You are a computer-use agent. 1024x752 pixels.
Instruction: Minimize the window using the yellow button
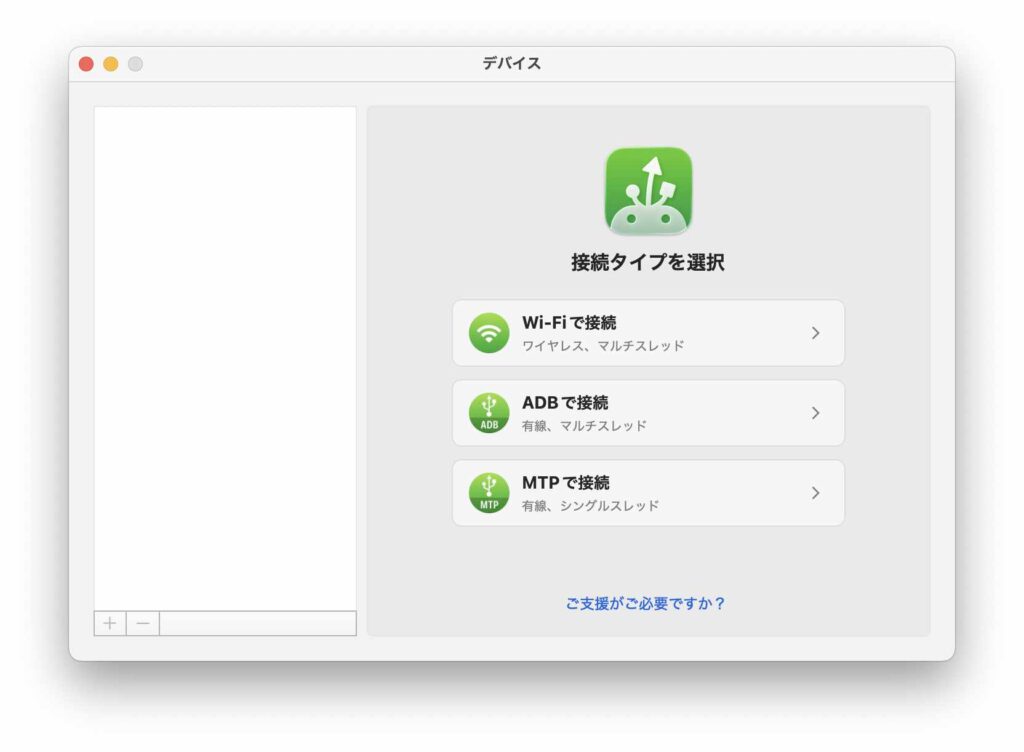(x=110, y=64)
